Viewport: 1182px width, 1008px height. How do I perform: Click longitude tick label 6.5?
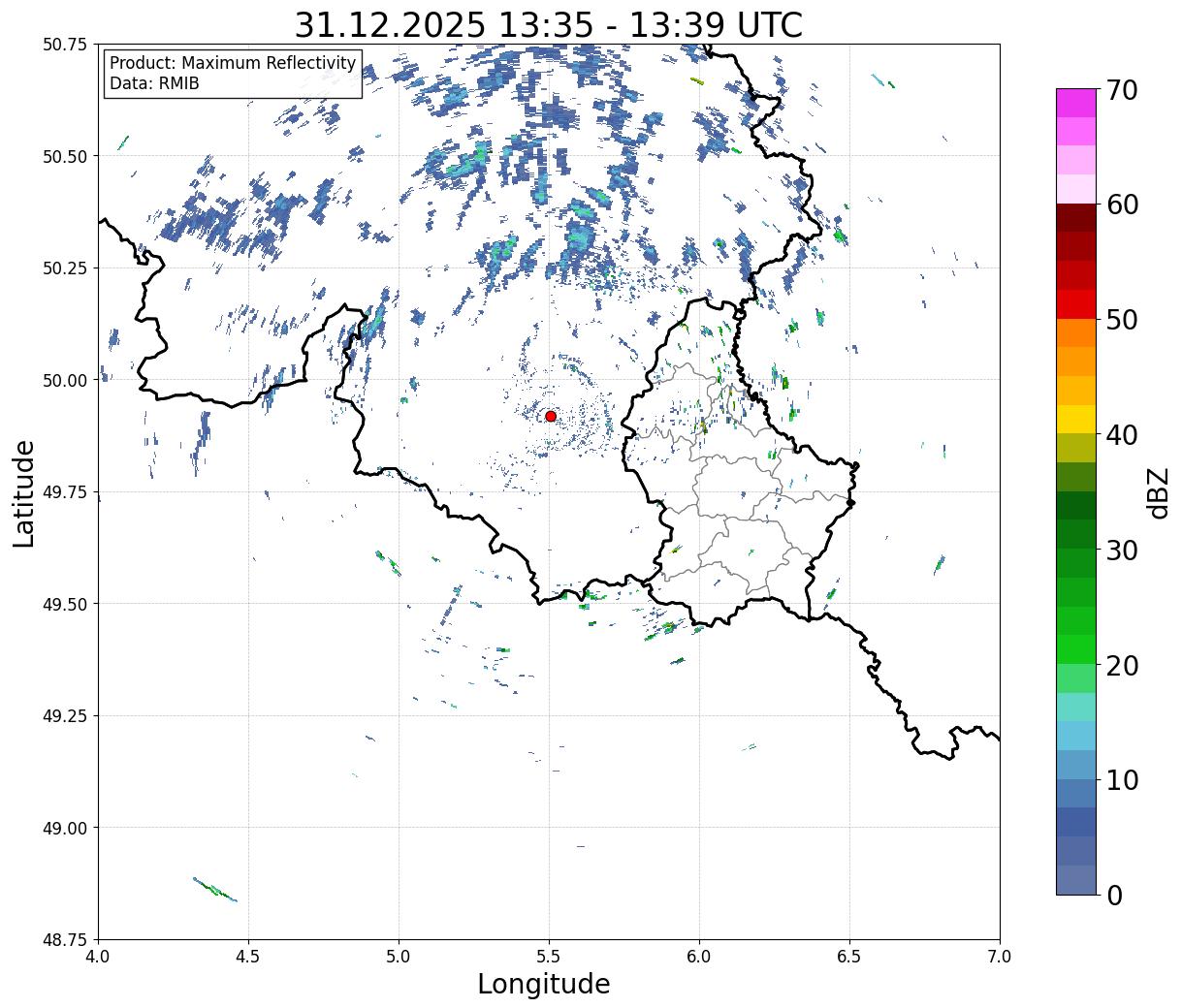(x=849, y=957)
